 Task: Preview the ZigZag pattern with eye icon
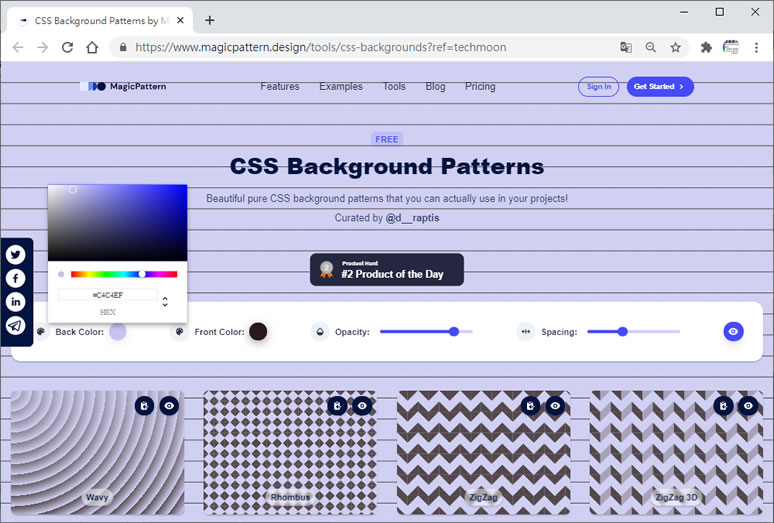[555, 405]
